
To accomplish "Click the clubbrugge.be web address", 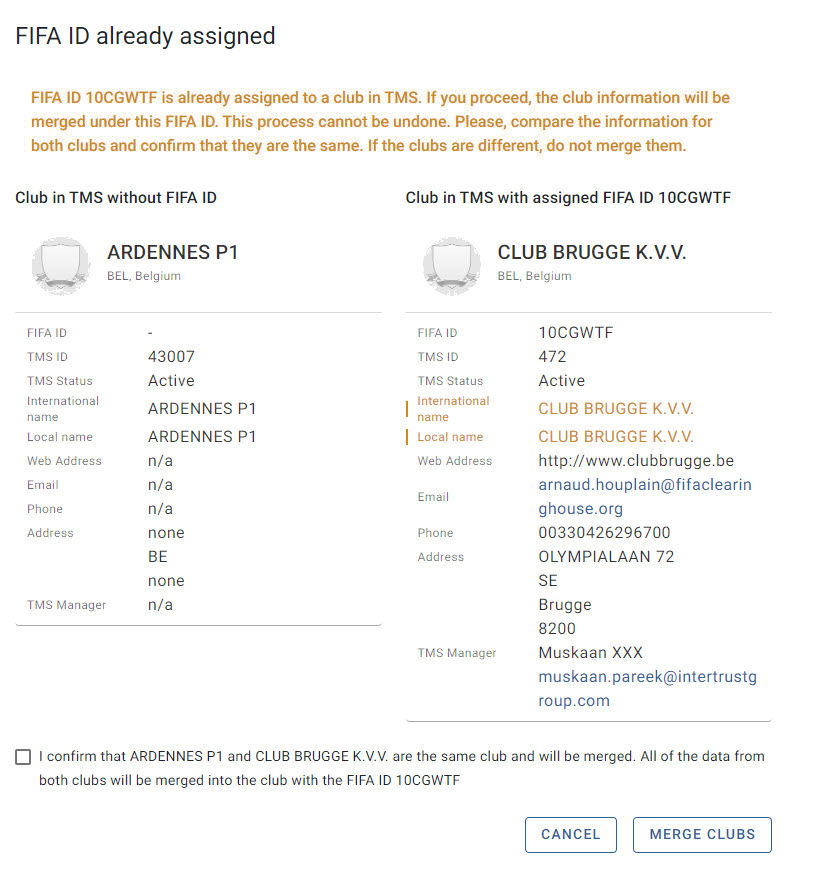I will (636, 461).
